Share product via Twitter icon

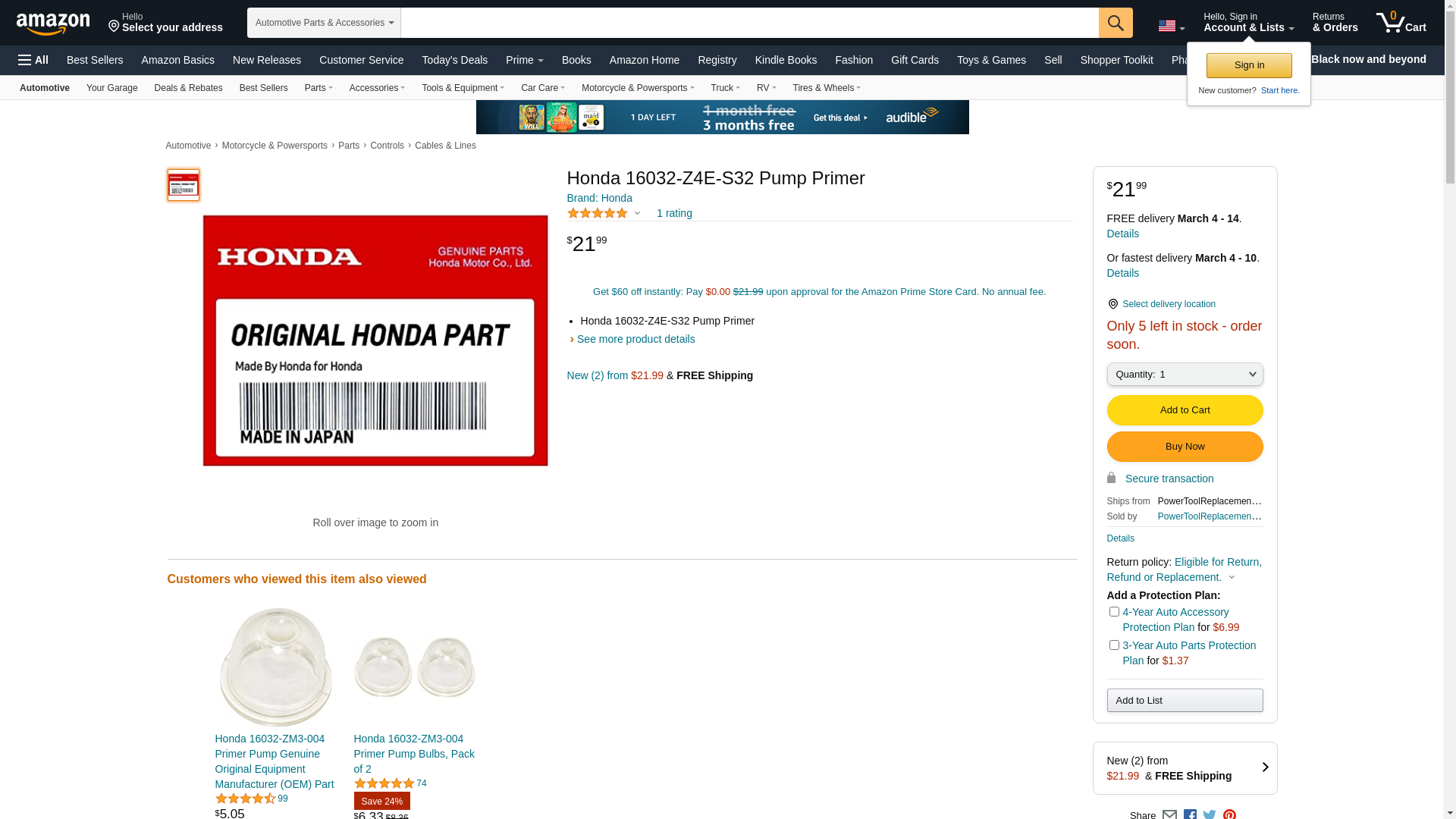click(x=1210, y=814)
